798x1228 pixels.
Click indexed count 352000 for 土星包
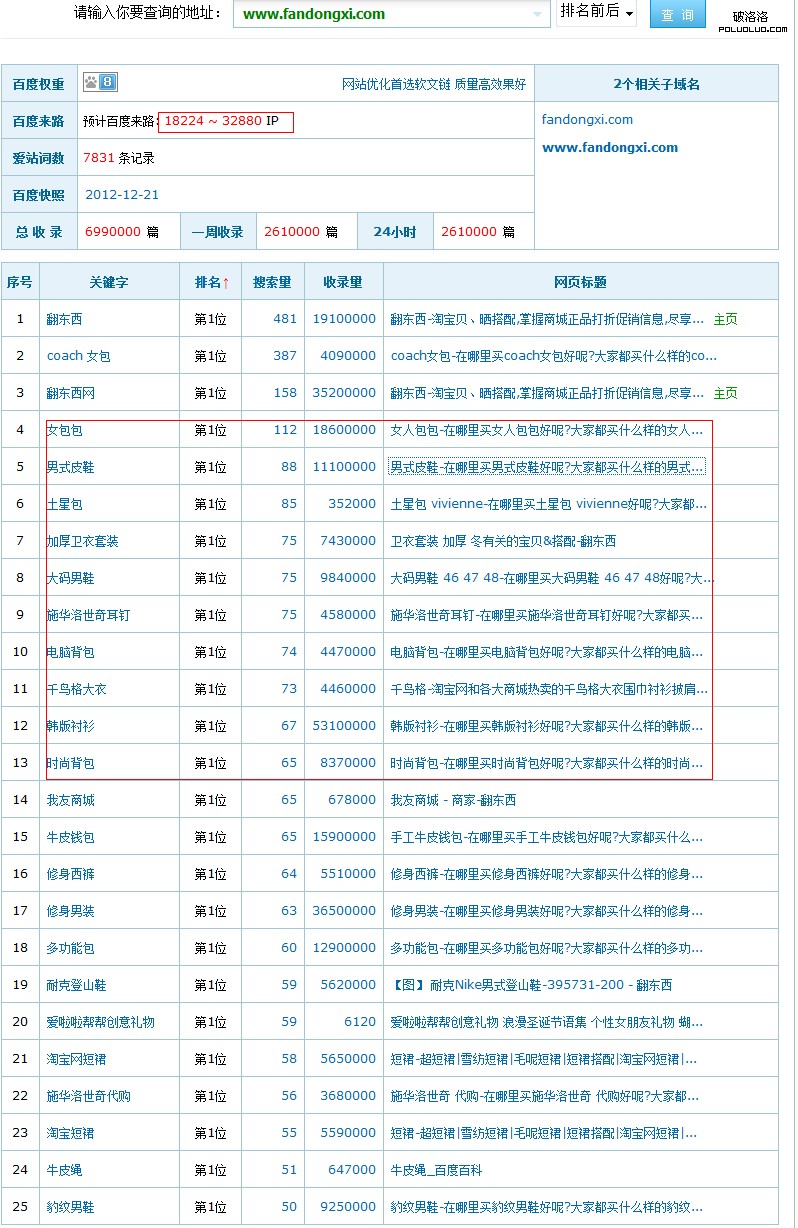[x=352, y=504]
